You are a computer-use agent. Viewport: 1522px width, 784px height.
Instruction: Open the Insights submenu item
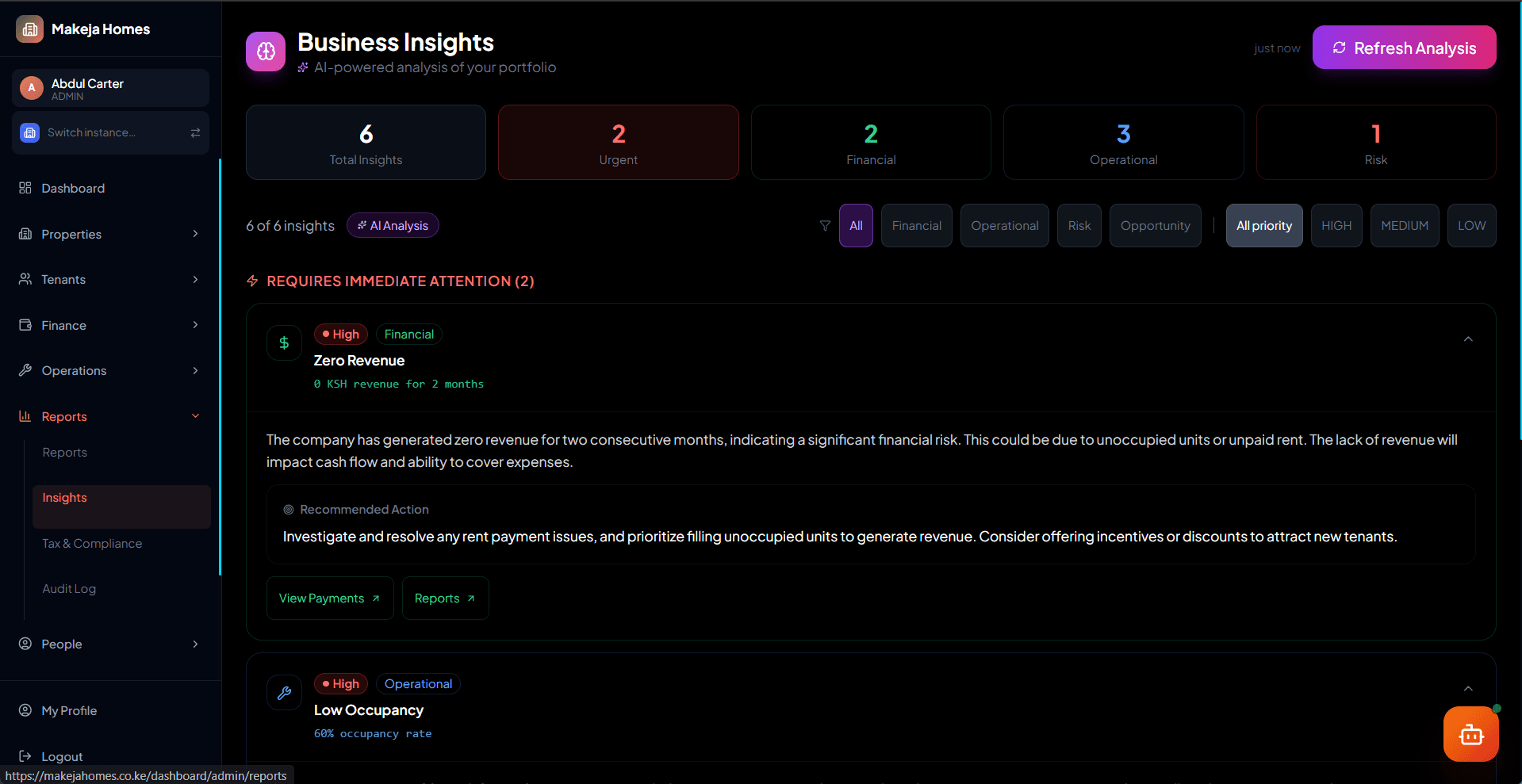point(121,507)
